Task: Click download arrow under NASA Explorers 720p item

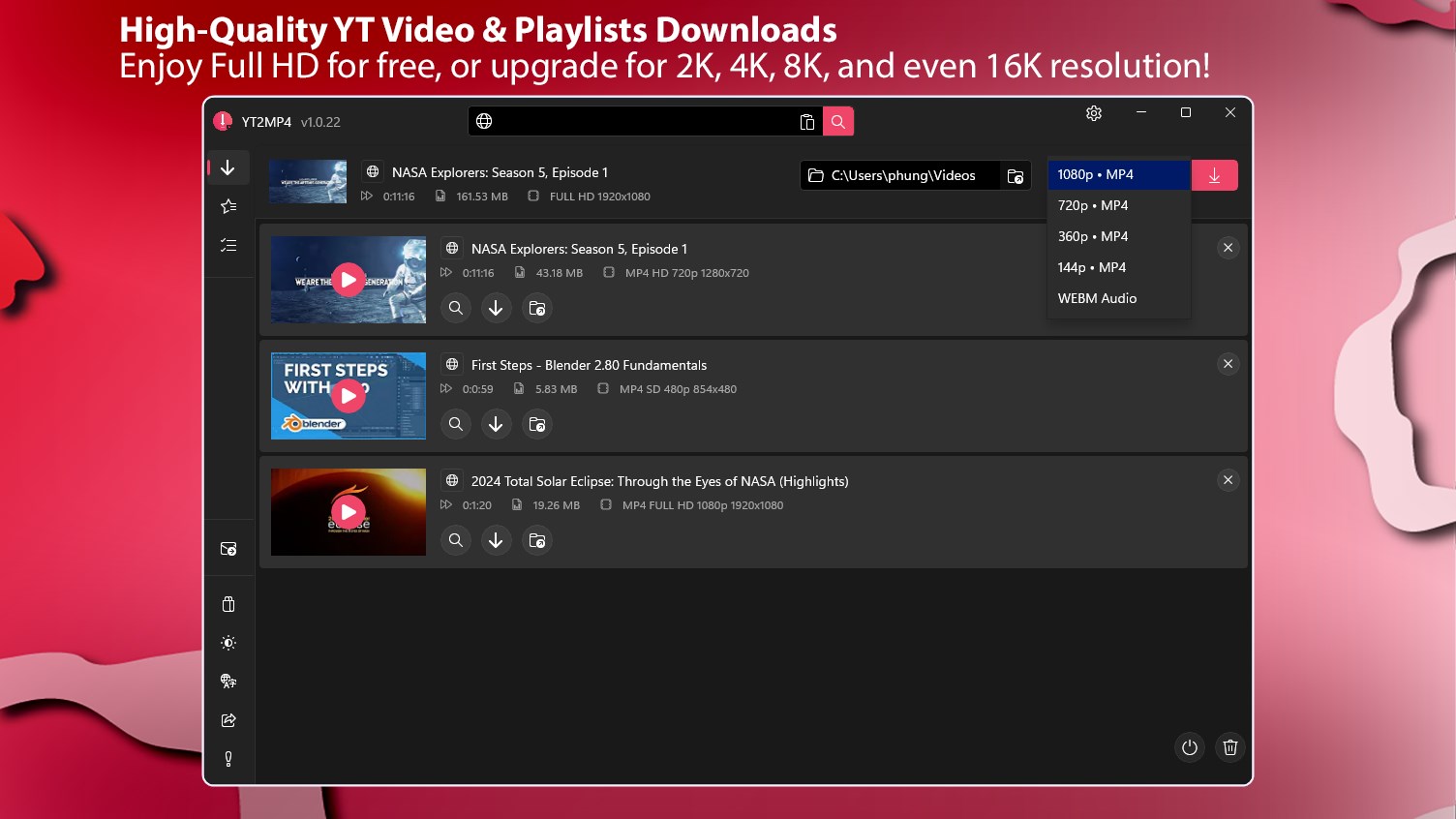Action: click(496, 308)
